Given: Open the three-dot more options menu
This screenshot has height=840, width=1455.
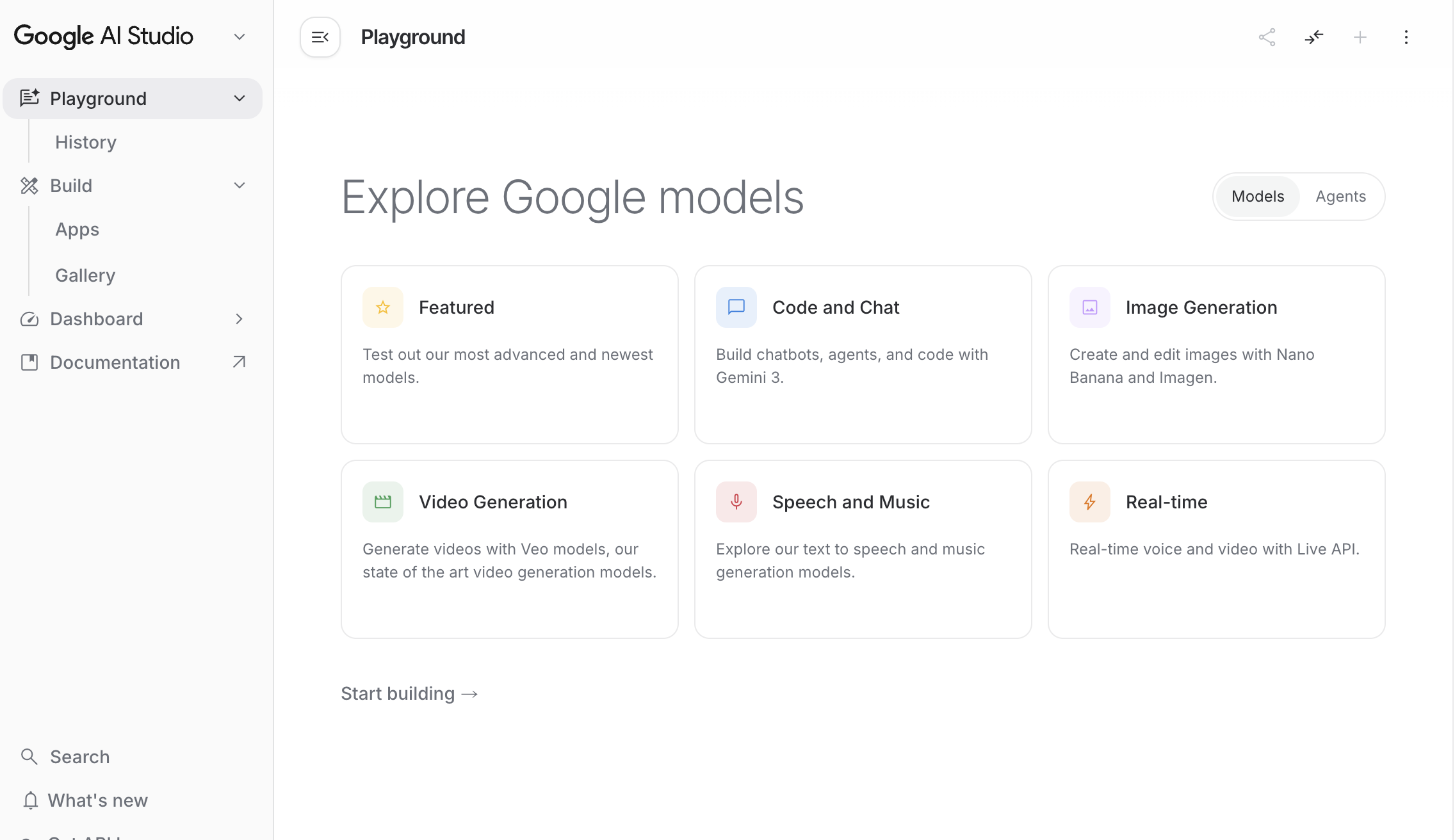Looking at the screenshot, I should point(1406,37).
